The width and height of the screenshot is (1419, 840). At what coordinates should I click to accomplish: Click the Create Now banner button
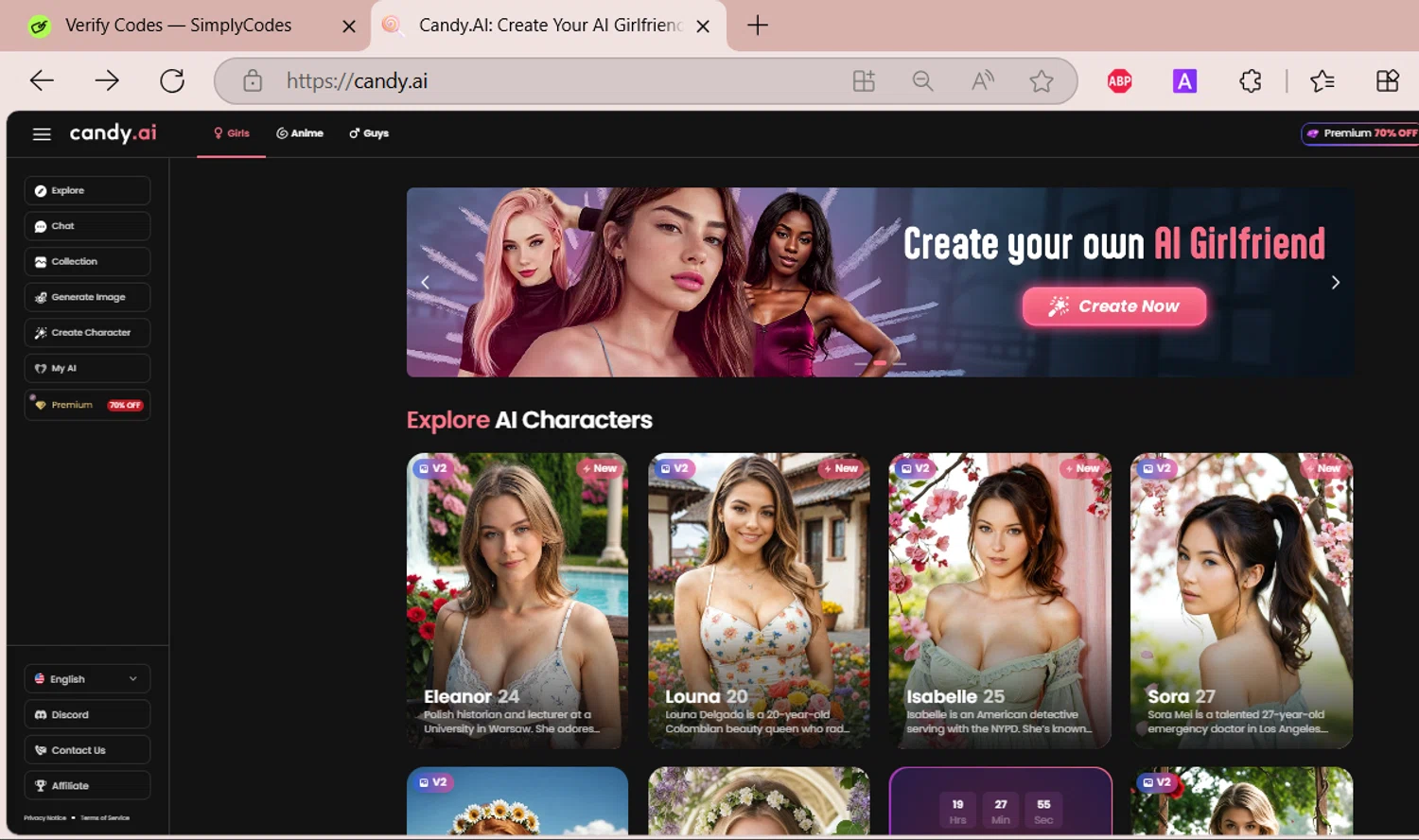click(1114, 306)
